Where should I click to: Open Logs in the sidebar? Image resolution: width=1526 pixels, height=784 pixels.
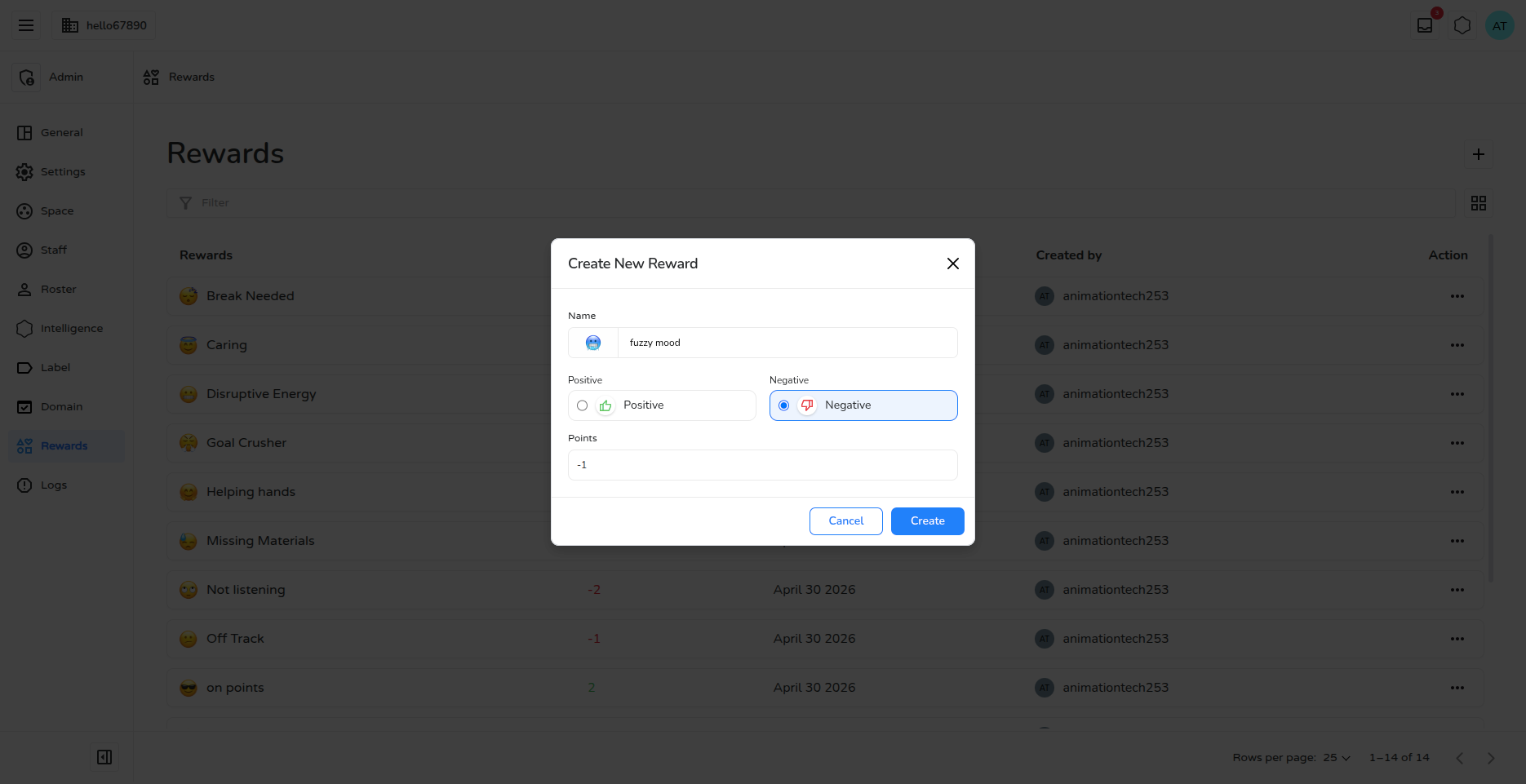pos(67,485)
